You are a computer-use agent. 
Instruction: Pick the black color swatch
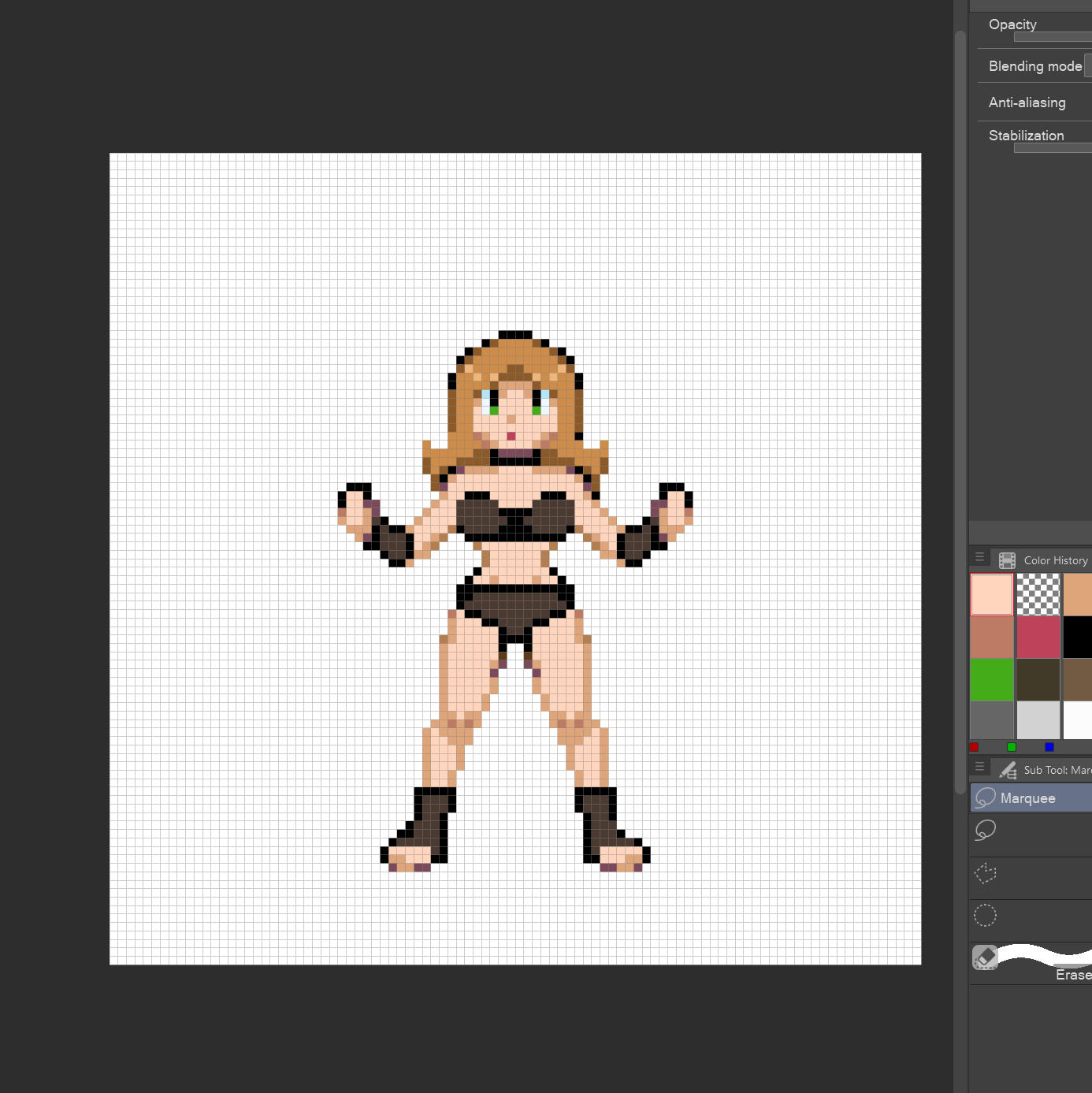pyautogui.click(x=1077, y=637)
